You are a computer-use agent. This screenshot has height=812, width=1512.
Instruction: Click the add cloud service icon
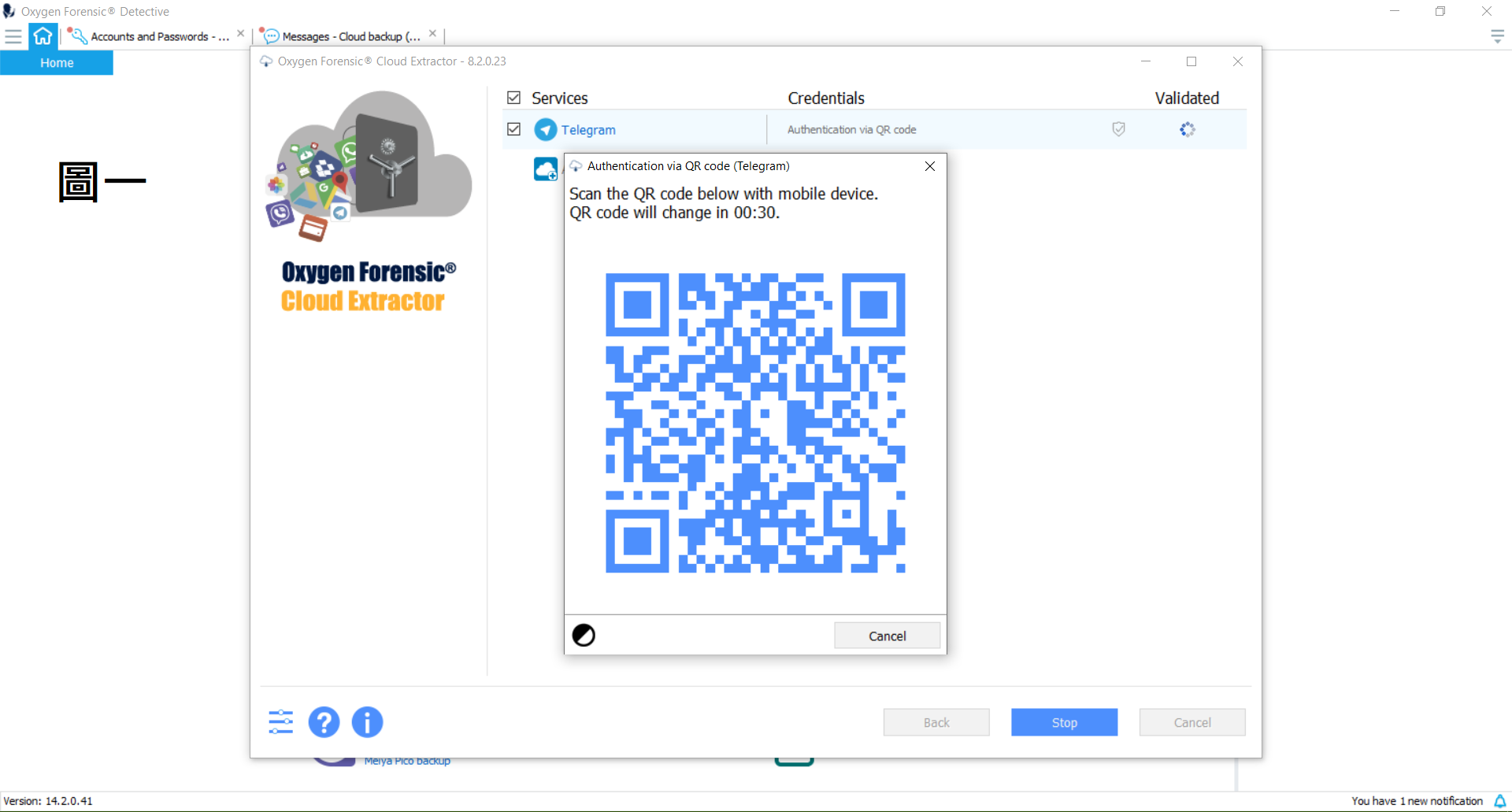tap(546, 169)
